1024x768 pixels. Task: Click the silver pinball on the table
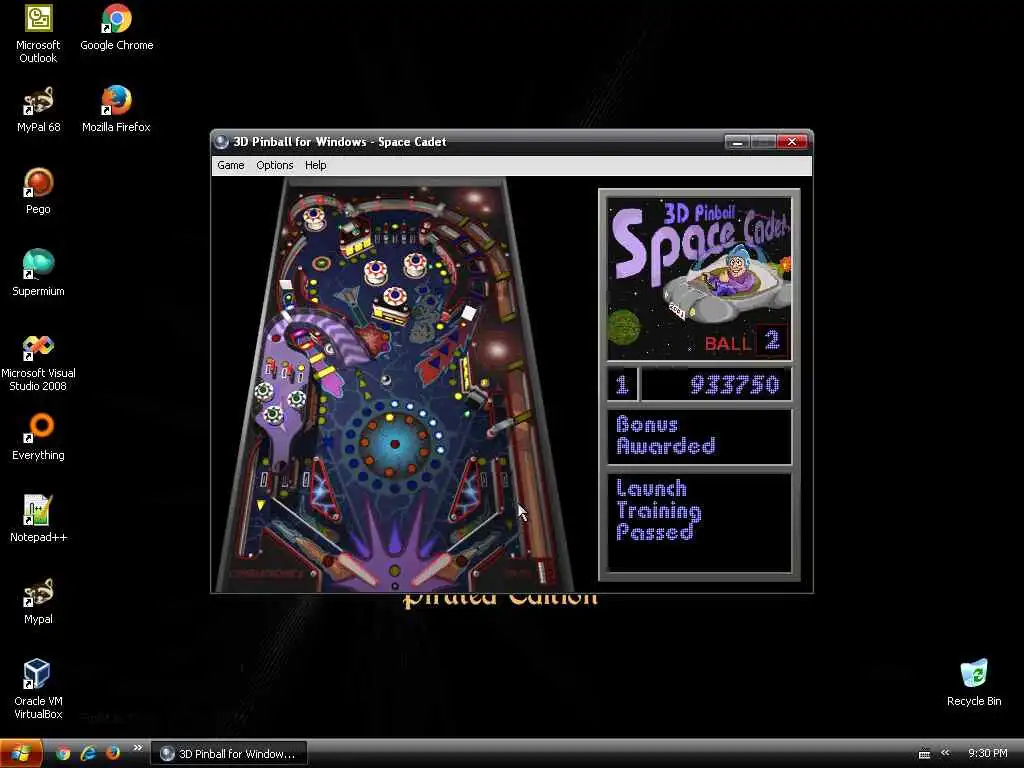[x=386, y=380]
